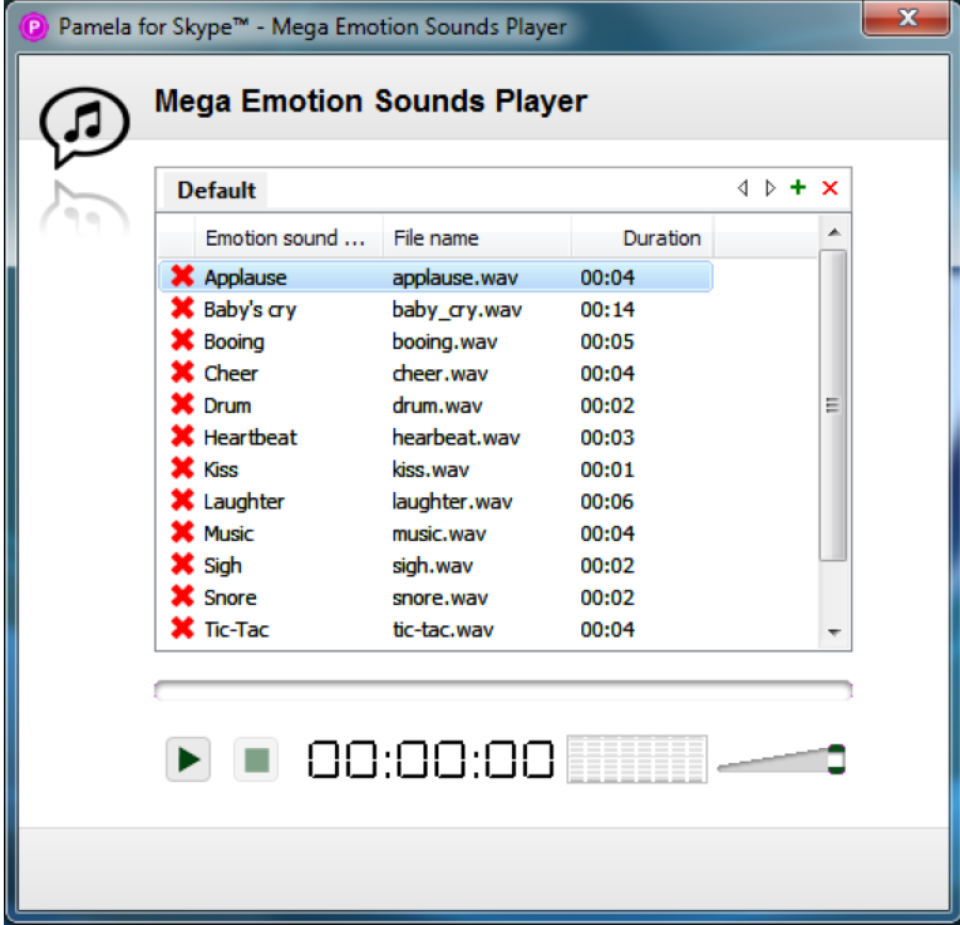Click the red X icon beside Heartbeat
The image size is (960, 925).
coord(182,436)
